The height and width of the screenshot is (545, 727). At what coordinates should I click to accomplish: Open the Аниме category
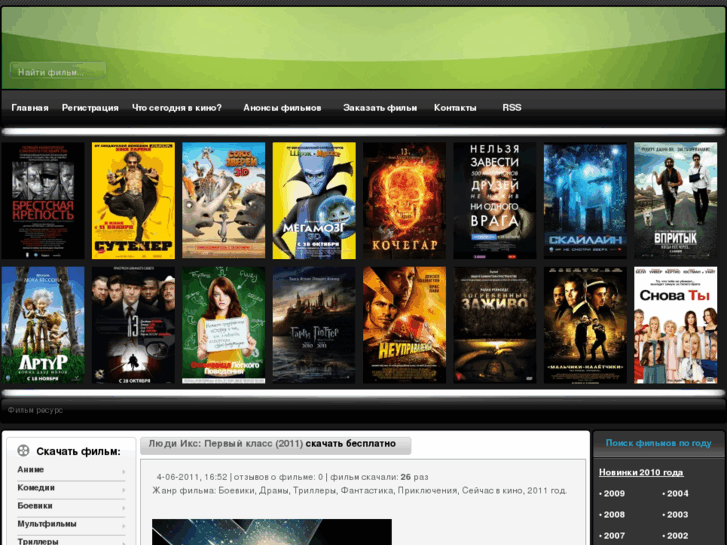[31, 469]
